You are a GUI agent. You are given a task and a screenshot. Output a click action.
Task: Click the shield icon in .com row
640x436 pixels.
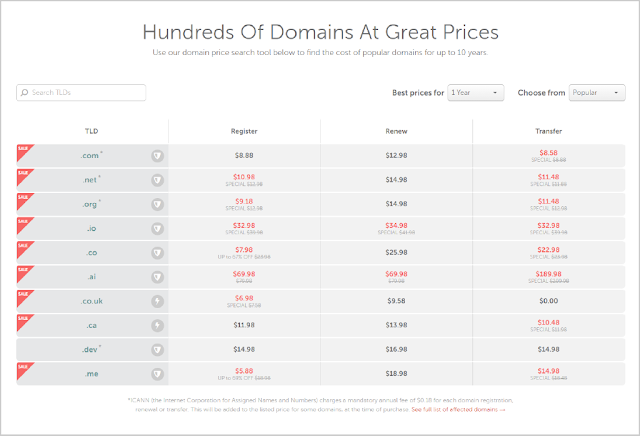pyautogui.click(x=158, y=156)
